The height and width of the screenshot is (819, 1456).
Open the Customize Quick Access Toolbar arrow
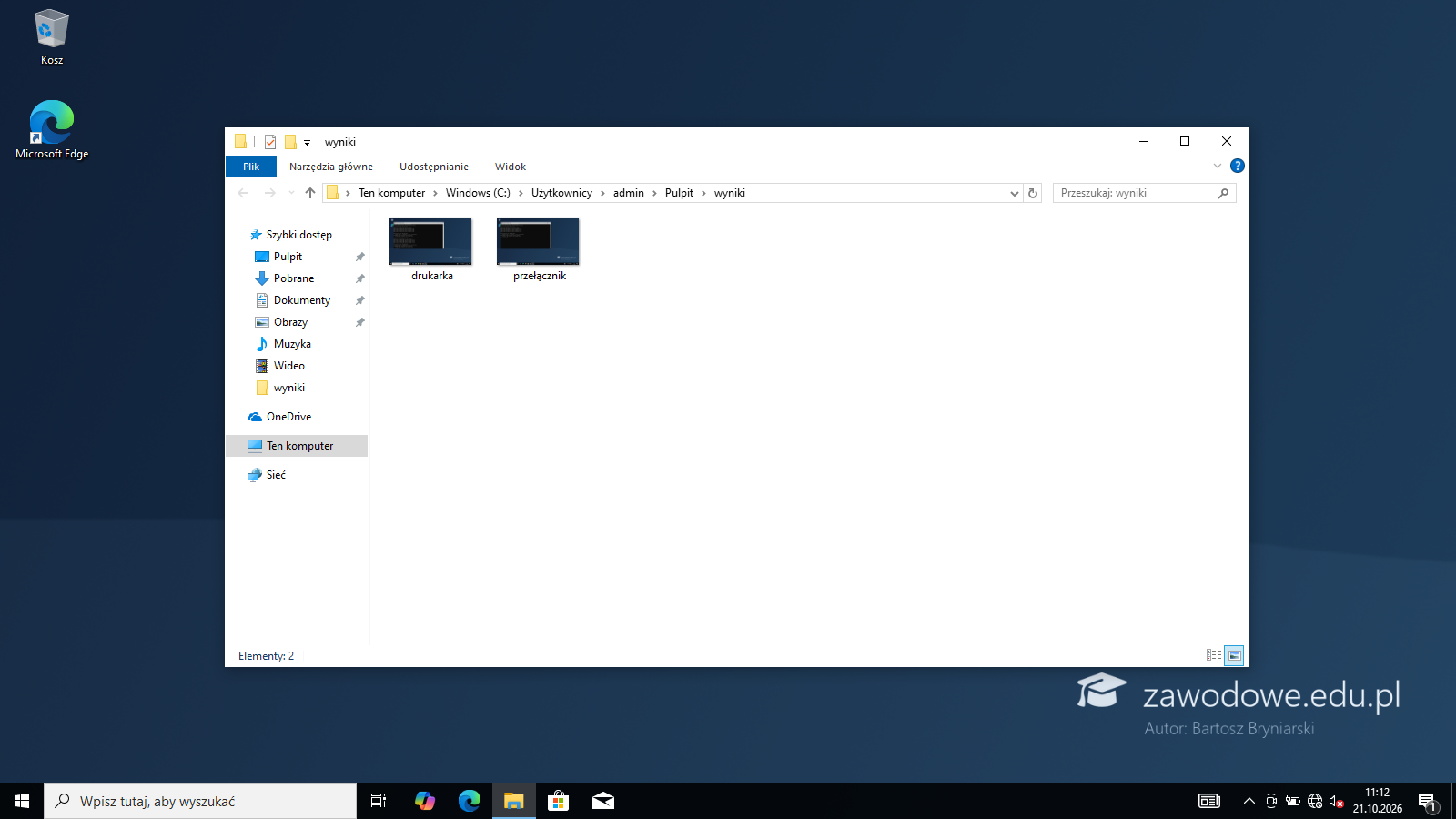coord(307,143)
